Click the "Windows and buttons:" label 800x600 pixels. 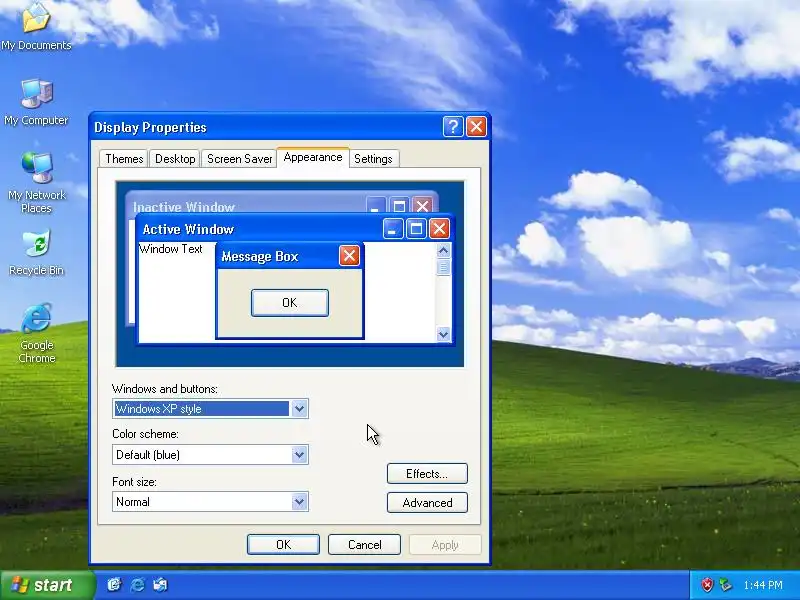(165, 389)
